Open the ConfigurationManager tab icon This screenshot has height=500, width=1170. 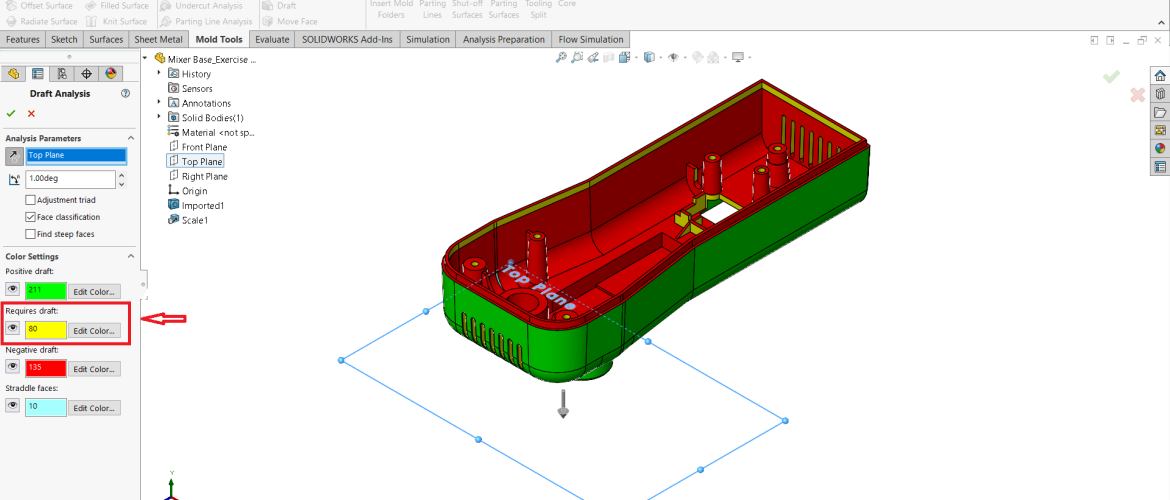click(x=62, y=74)
